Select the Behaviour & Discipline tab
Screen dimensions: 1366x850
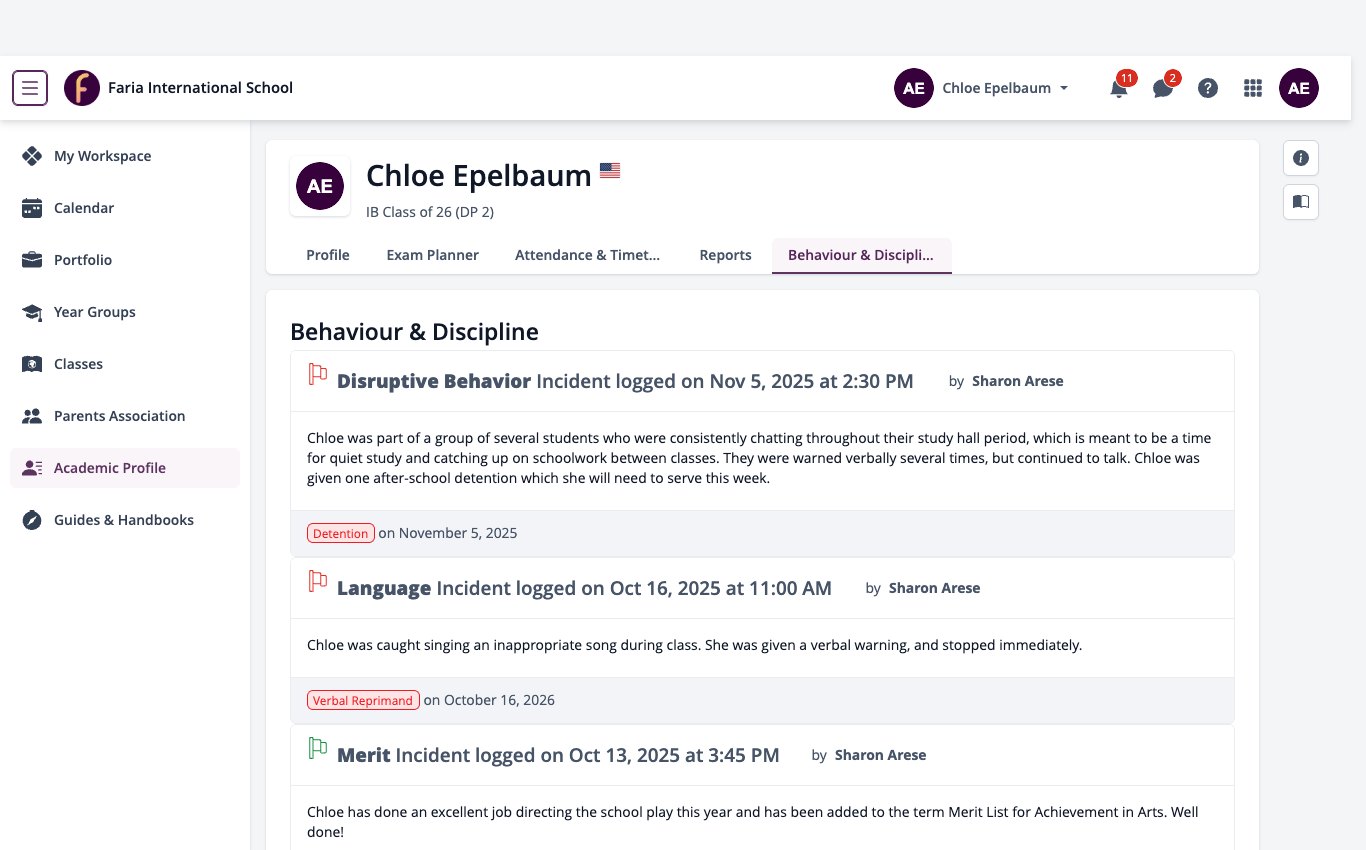[x=861, y=255]
